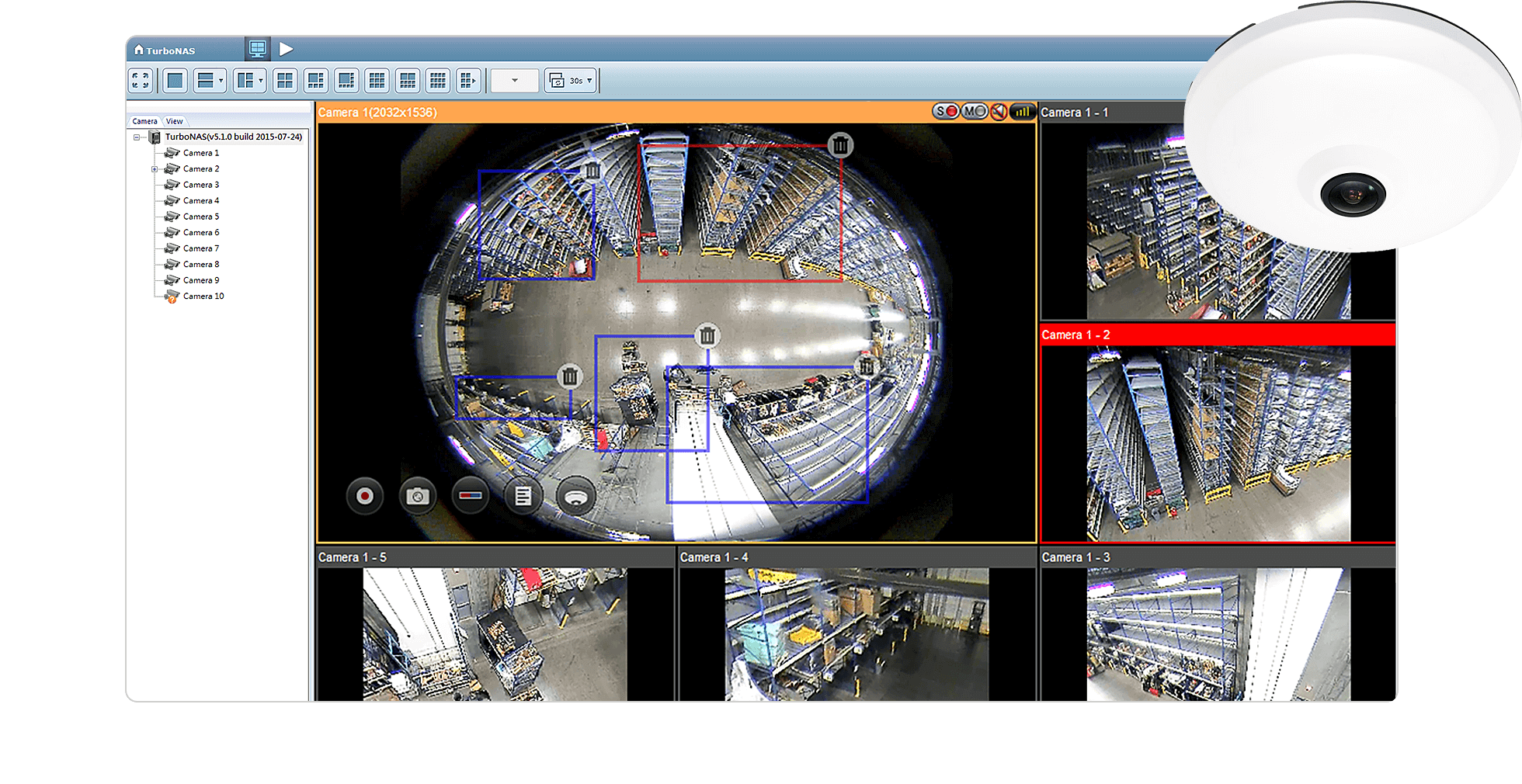
Task: Select Camera 5 in the camera tree
Action: (201, 217)
